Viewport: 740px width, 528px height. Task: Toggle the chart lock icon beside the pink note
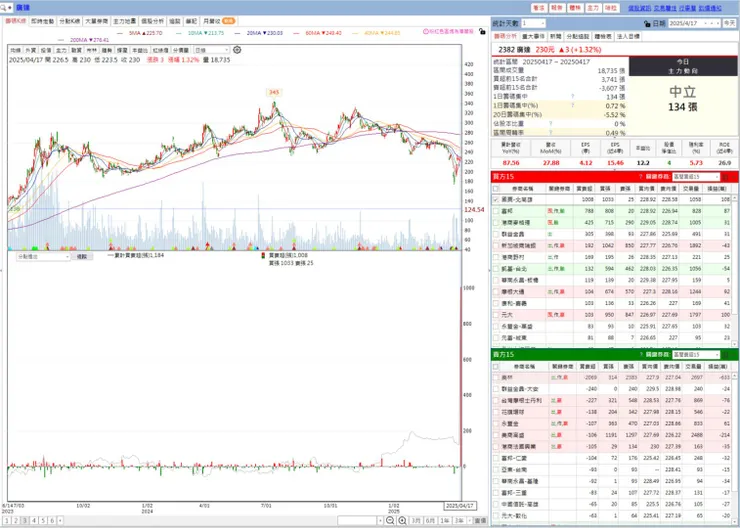482,32
